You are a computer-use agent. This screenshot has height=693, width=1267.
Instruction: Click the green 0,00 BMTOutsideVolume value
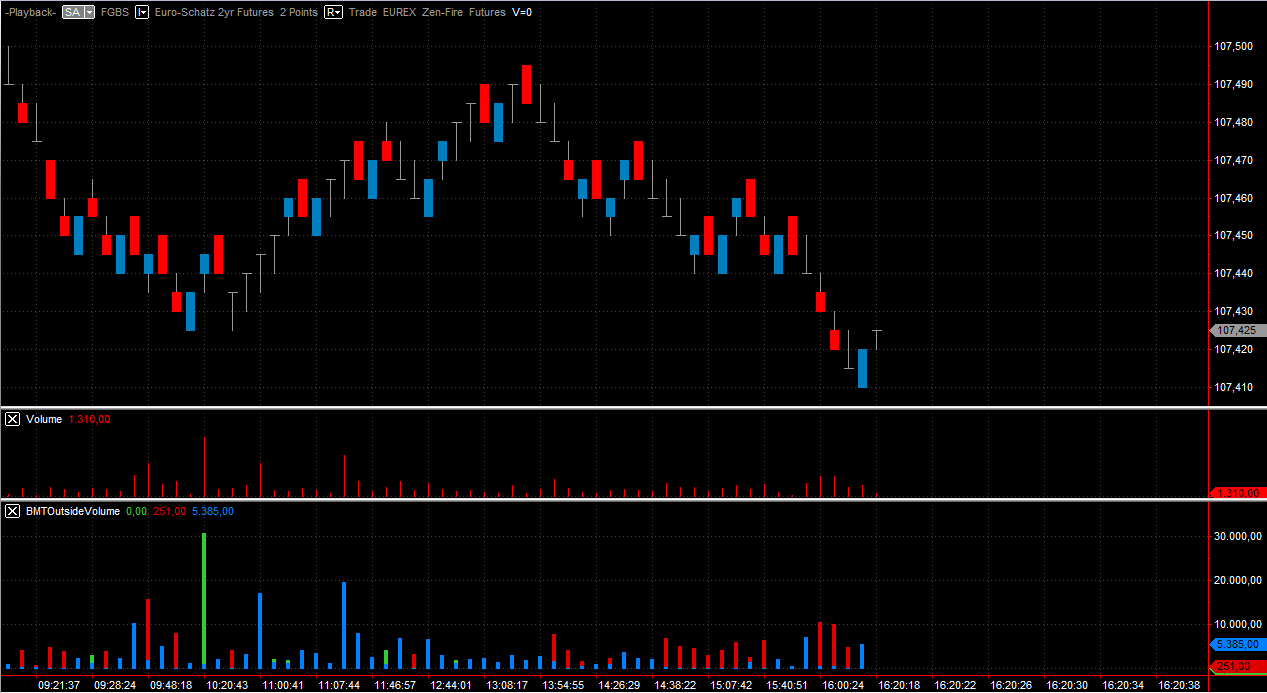pos(136,511)
